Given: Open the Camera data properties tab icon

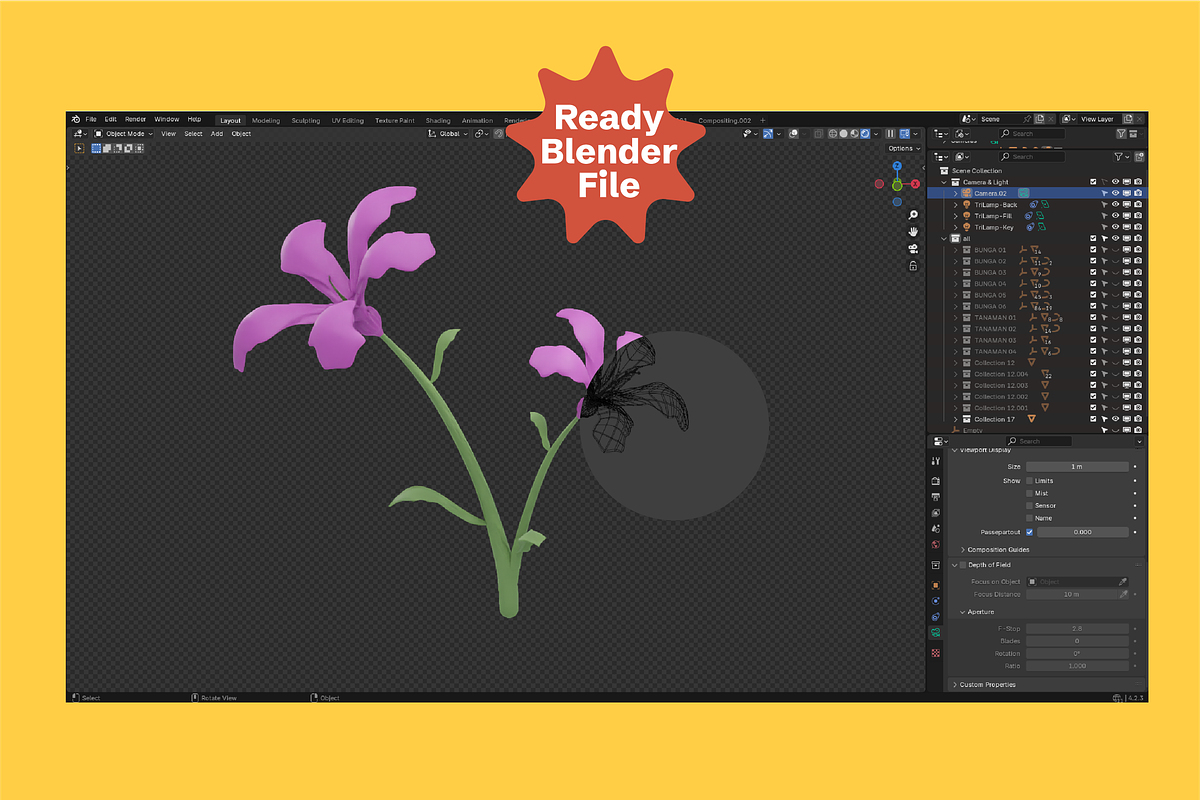Looking at the screenshot, I should click(x=936, y=633).
